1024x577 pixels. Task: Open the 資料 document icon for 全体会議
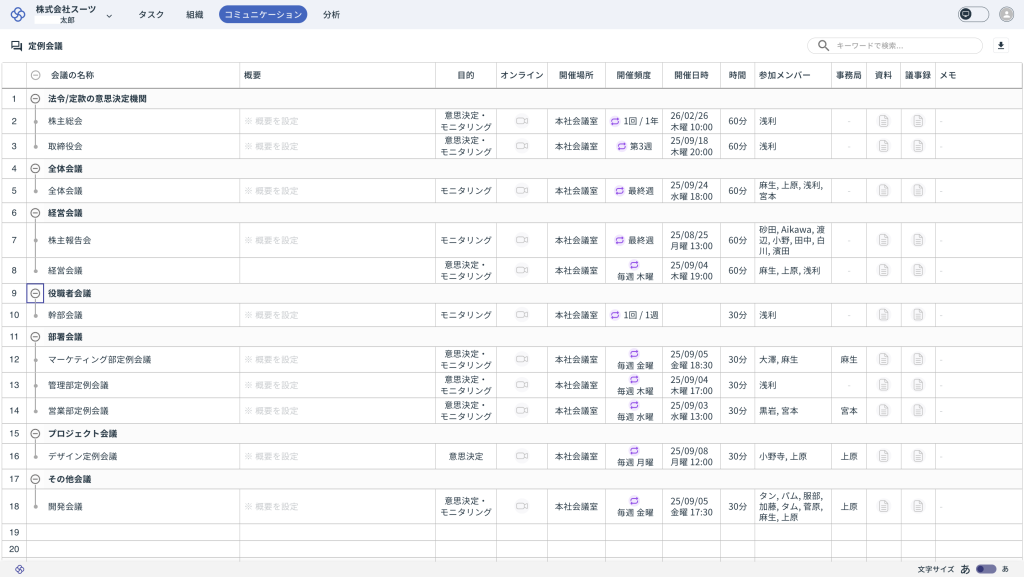click(x=883, y=190)
